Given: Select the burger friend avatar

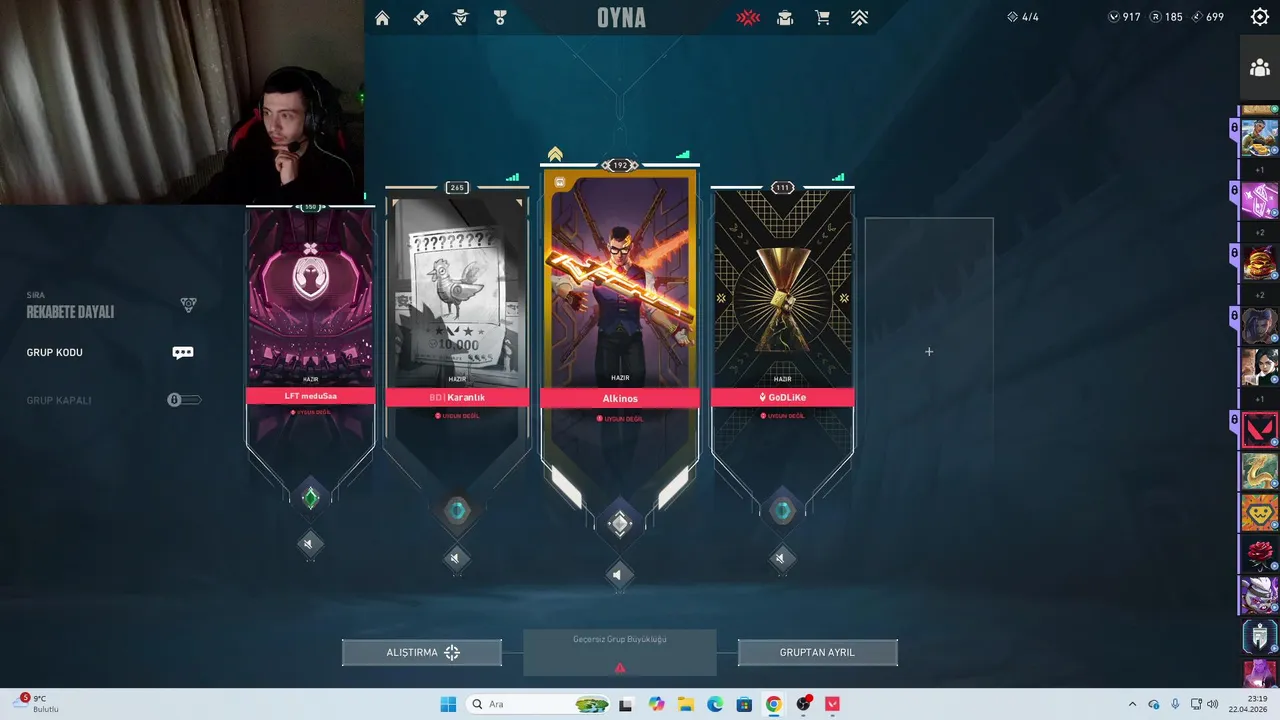Looking at the screenshot, I should (1260, 263).
